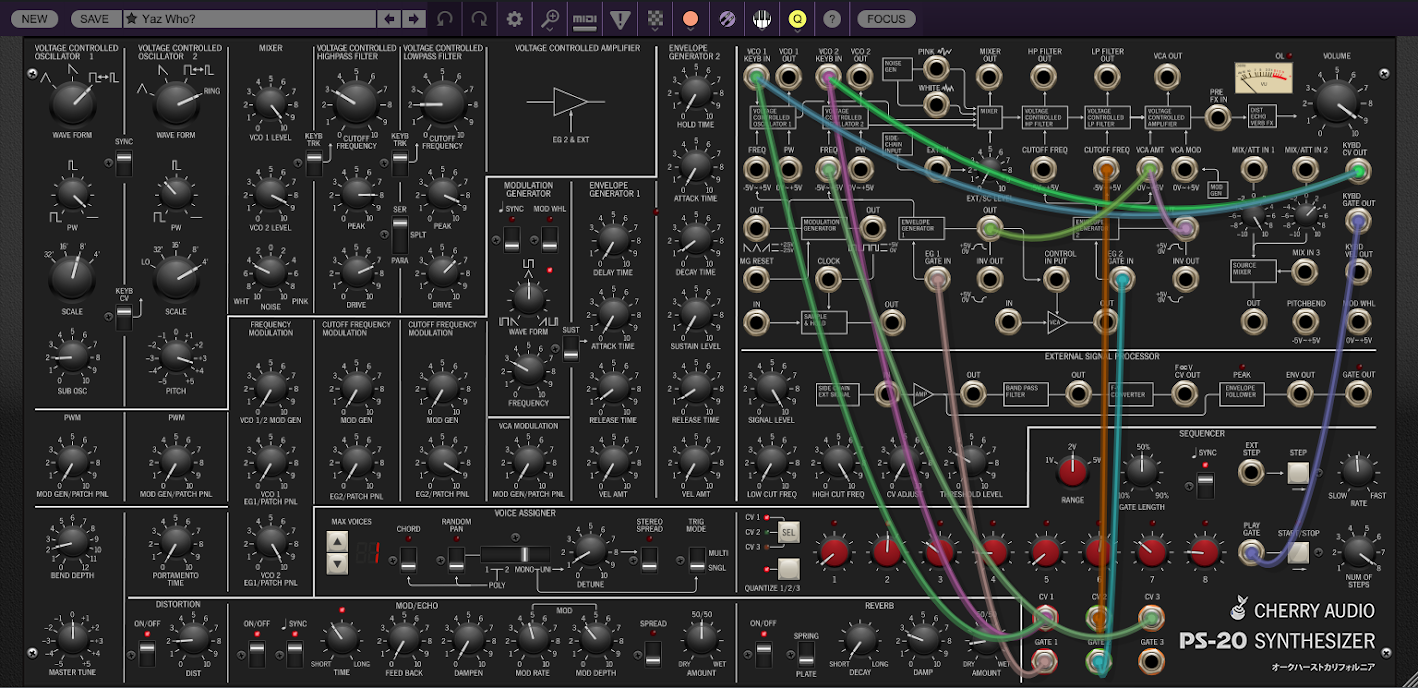Toggle Modulation Generator SYNC switch

(x=511, y=239)
